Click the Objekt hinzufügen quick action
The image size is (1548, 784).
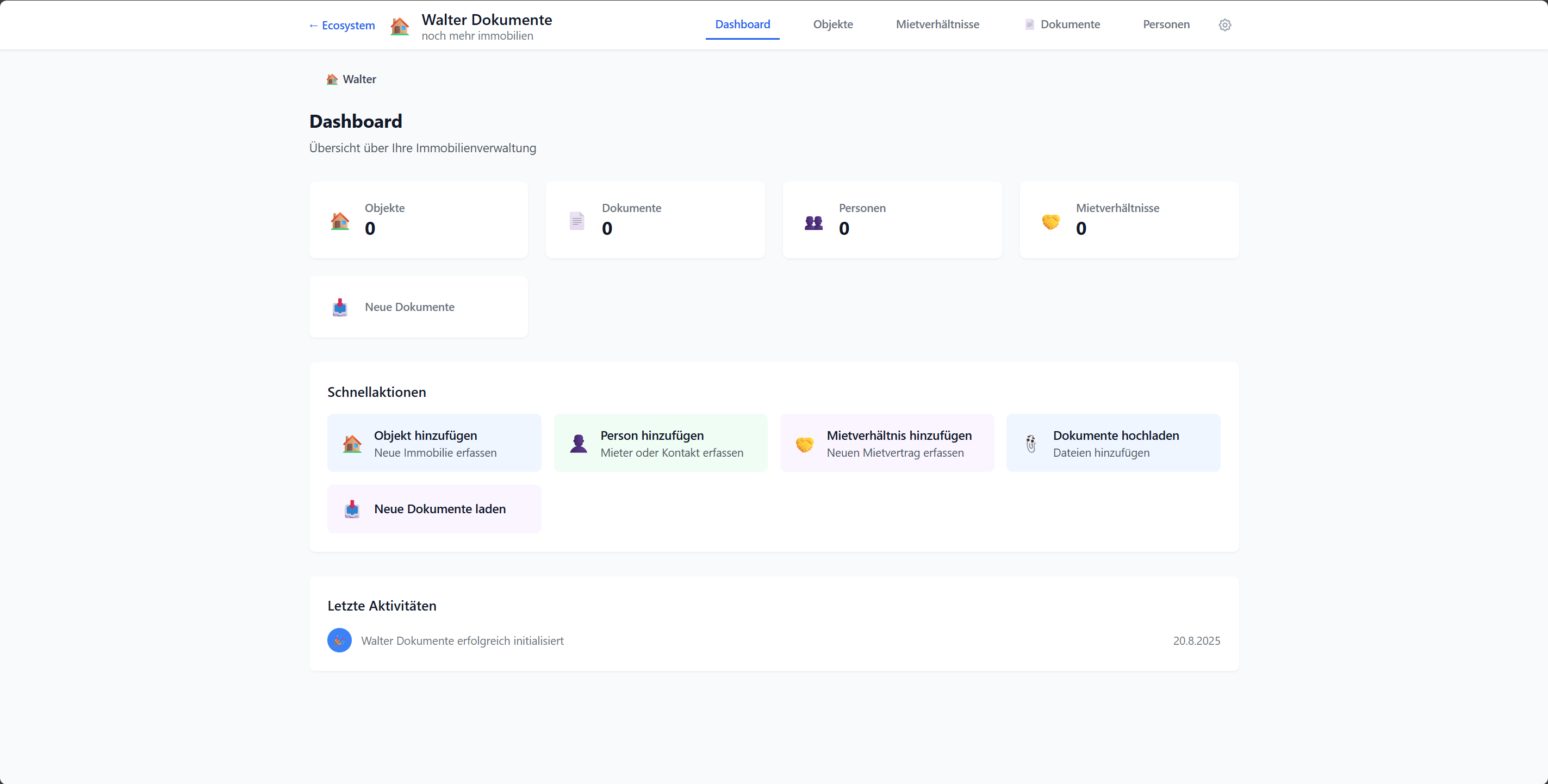point(434,443)
